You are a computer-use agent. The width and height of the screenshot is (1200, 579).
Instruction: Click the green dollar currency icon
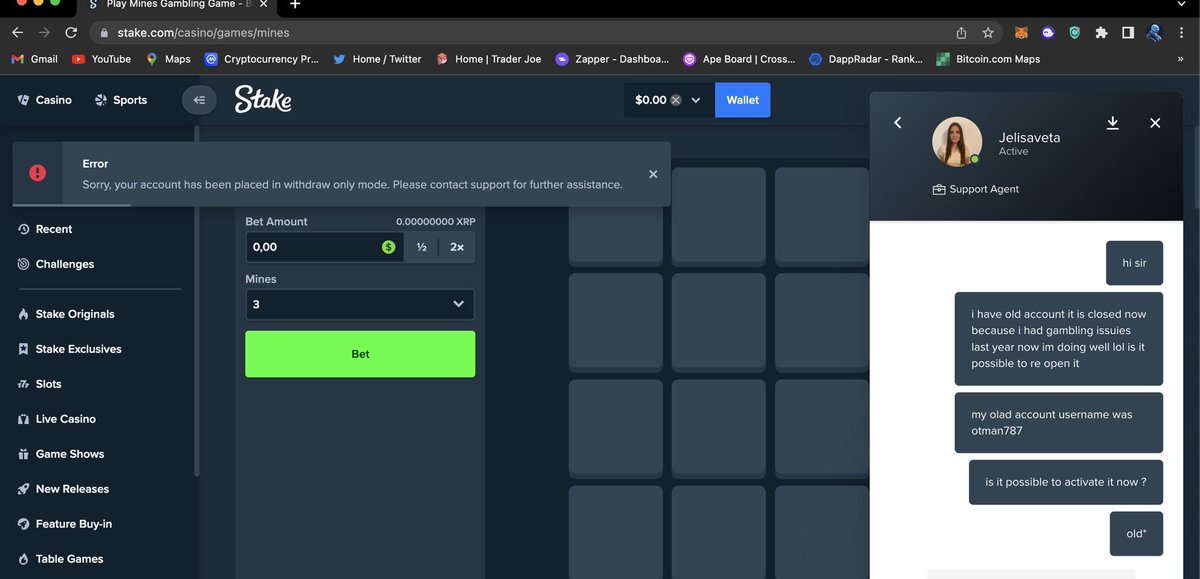coord(388,247)
